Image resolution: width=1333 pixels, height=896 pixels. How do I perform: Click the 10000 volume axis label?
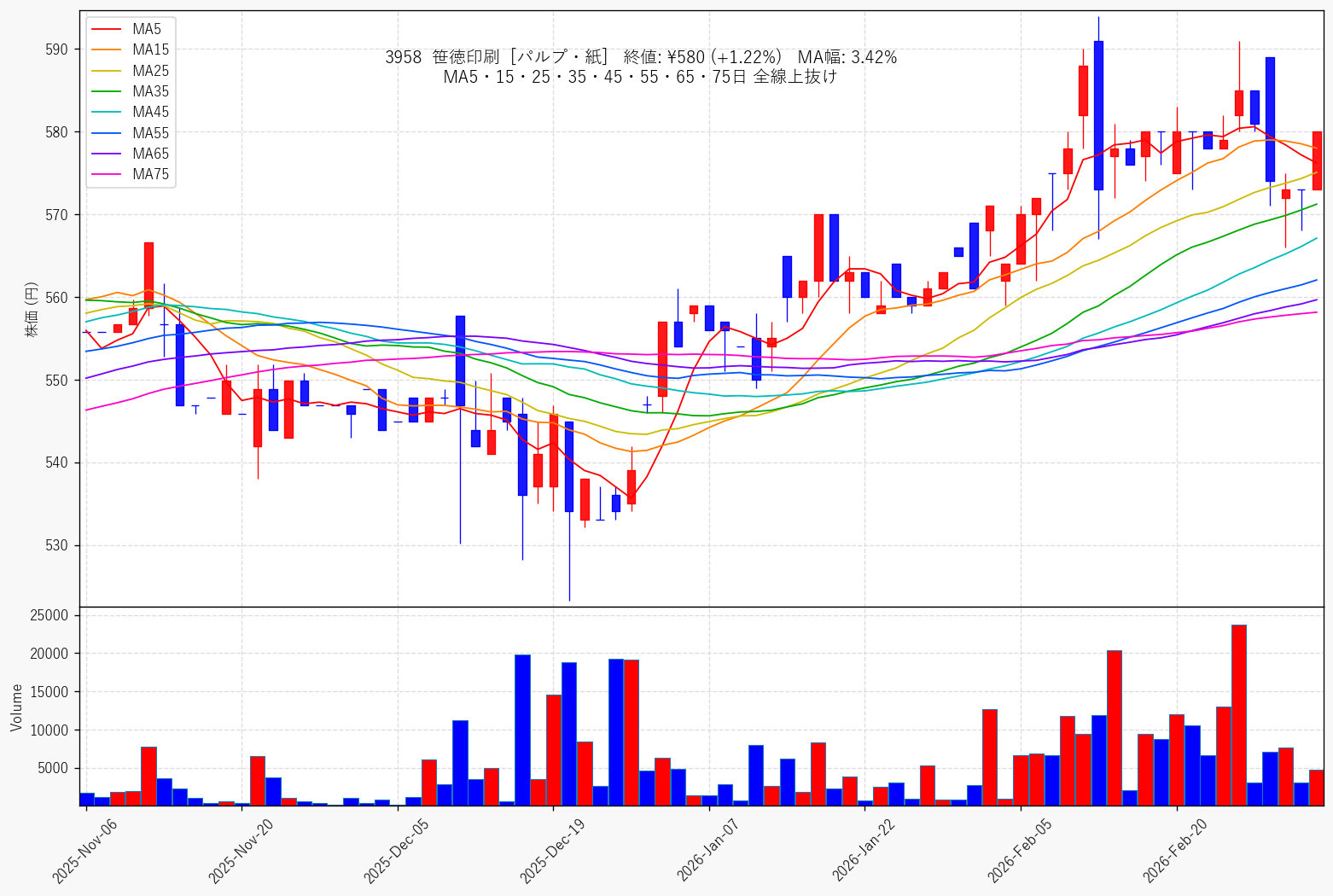tap(49, 730)
